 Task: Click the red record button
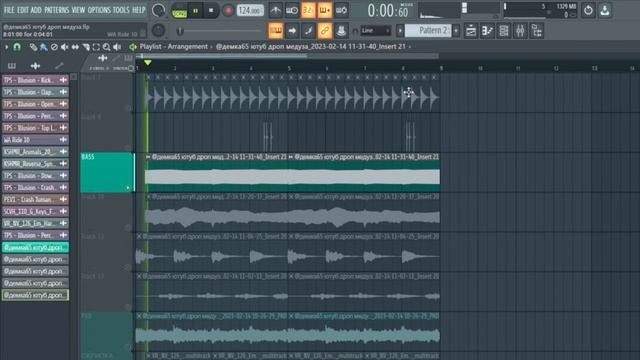(228, 11)
